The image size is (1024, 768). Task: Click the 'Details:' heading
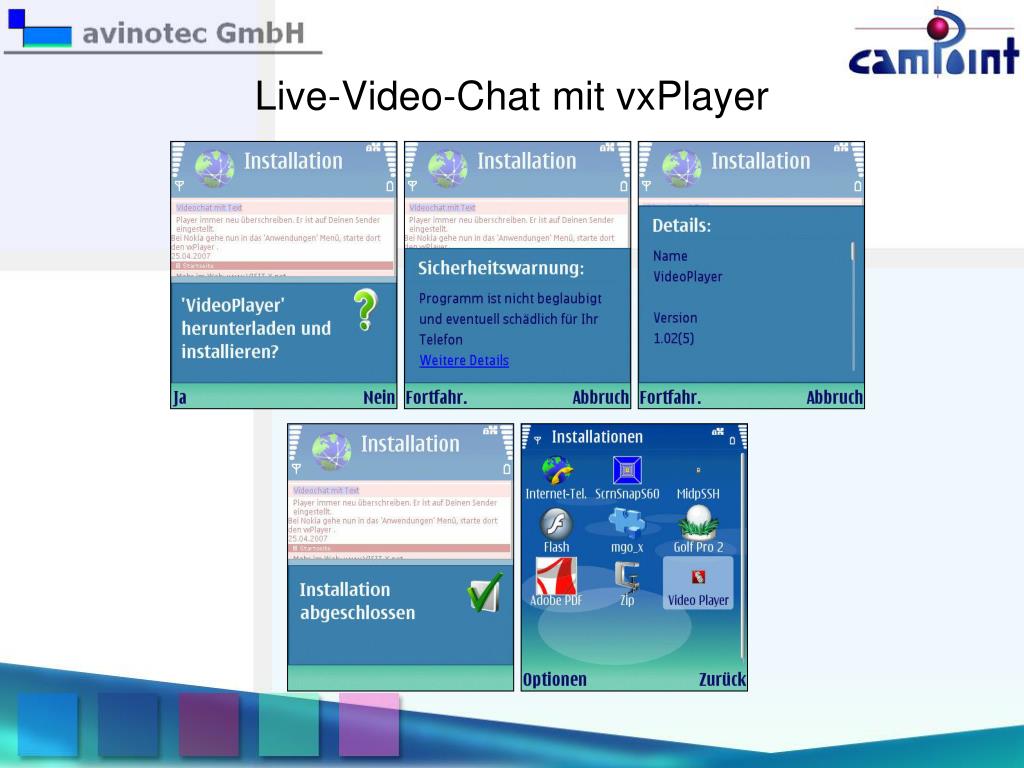tap(682, 225)
